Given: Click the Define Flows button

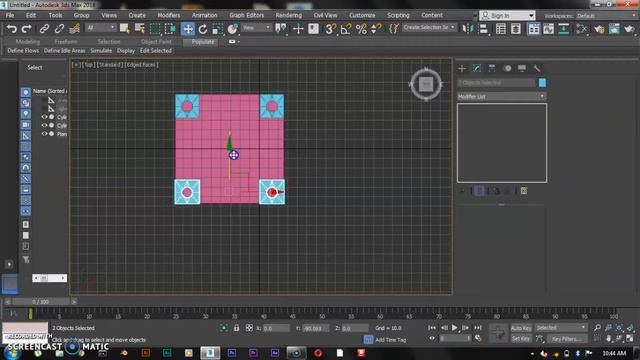Looking at the screenshot, I should [x=23, y=51].
